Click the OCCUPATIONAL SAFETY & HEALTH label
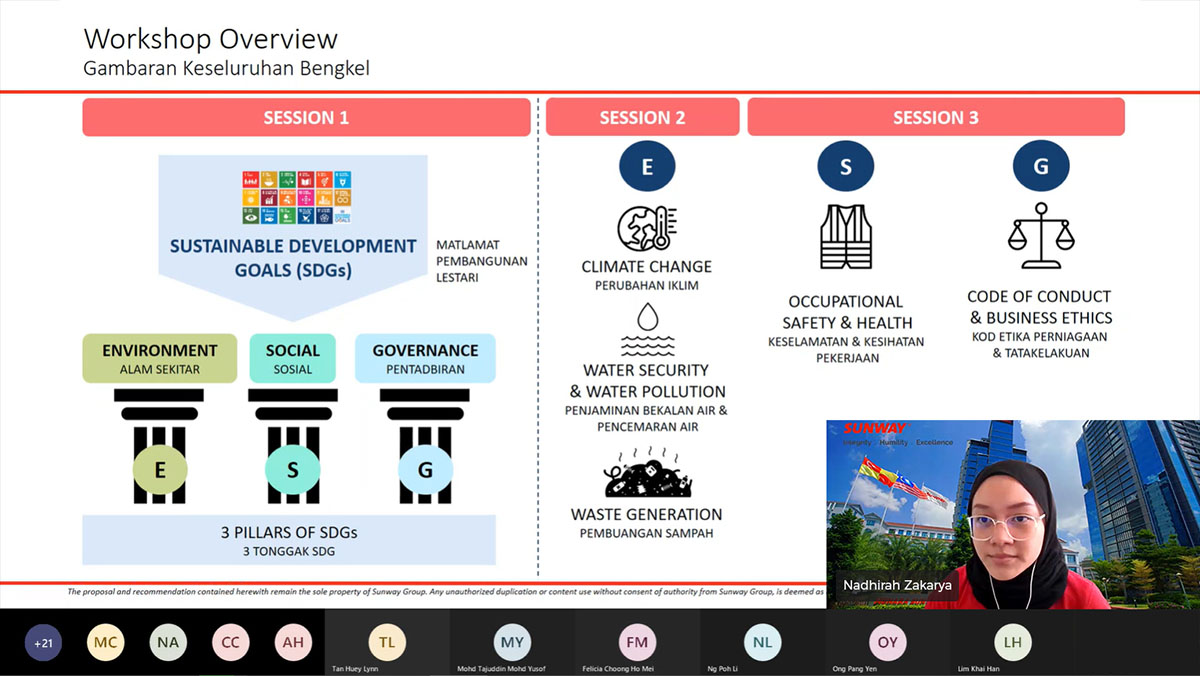Viewport: 1200px width, 676px height. click(846, 312)
